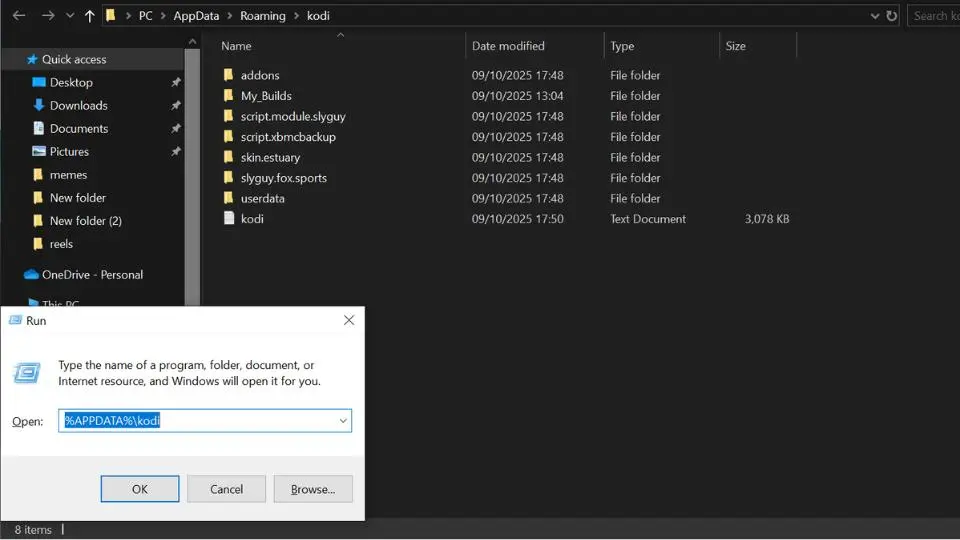
Task: Open Documents from Quick access
Action: 79,129
